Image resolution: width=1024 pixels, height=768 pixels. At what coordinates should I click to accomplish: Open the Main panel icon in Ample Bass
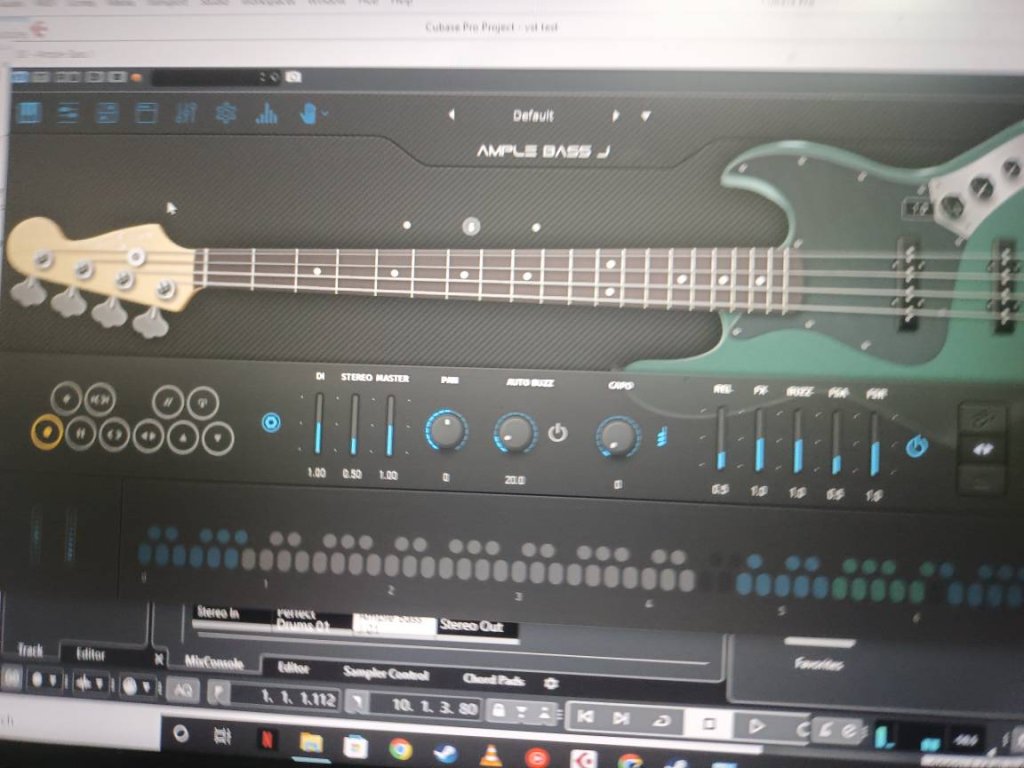tap(29, 112)
